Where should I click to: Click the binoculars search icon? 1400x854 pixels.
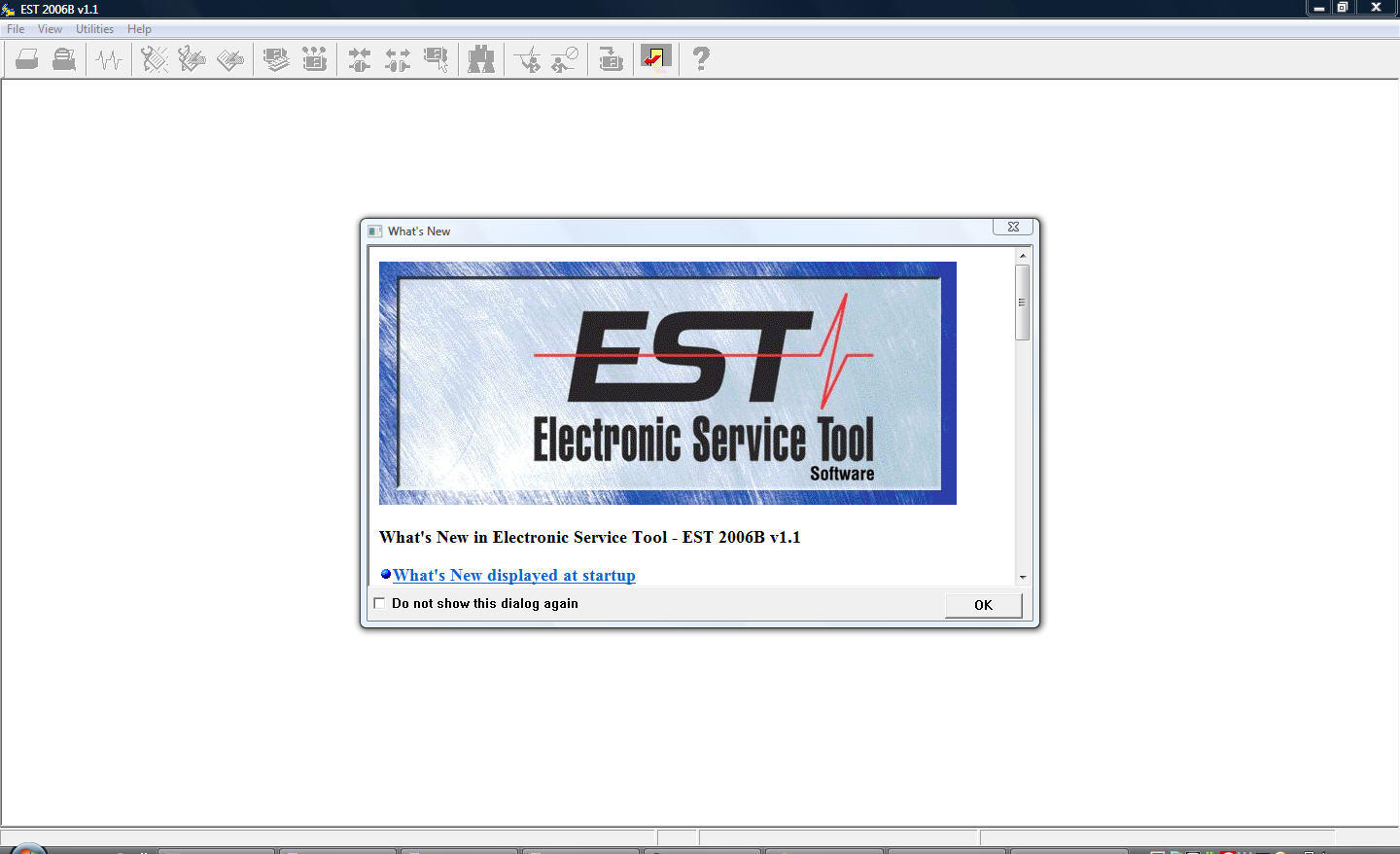(x=481, y=59)
